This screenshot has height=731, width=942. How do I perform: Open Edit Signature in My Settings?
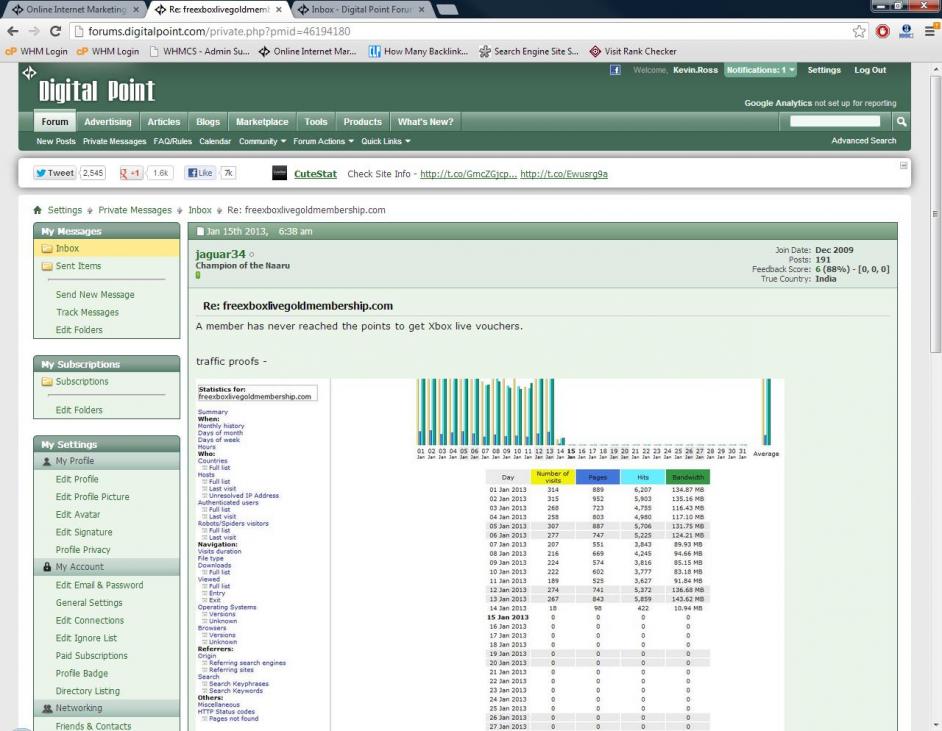[x=84, y=532]
